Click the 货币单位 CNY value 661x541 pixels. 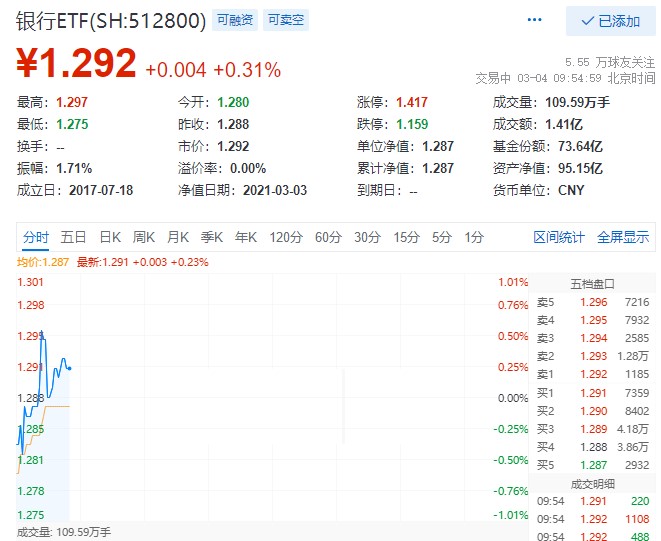[571, 190]
